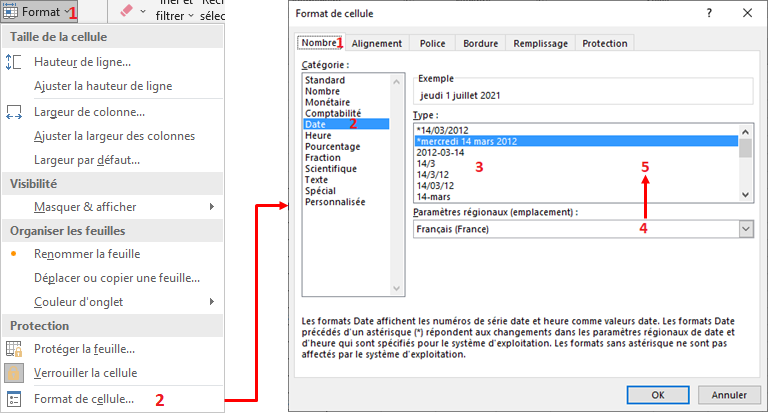
Task: Pick 14/3 date type
Action: [x=576, y=163]
